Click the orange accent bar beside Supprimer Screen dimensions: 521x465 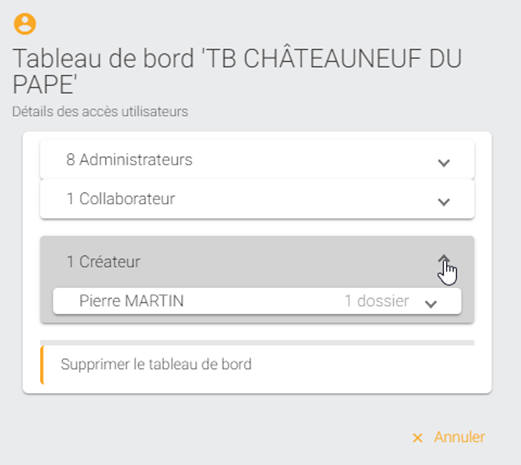[x=42, y=365]
